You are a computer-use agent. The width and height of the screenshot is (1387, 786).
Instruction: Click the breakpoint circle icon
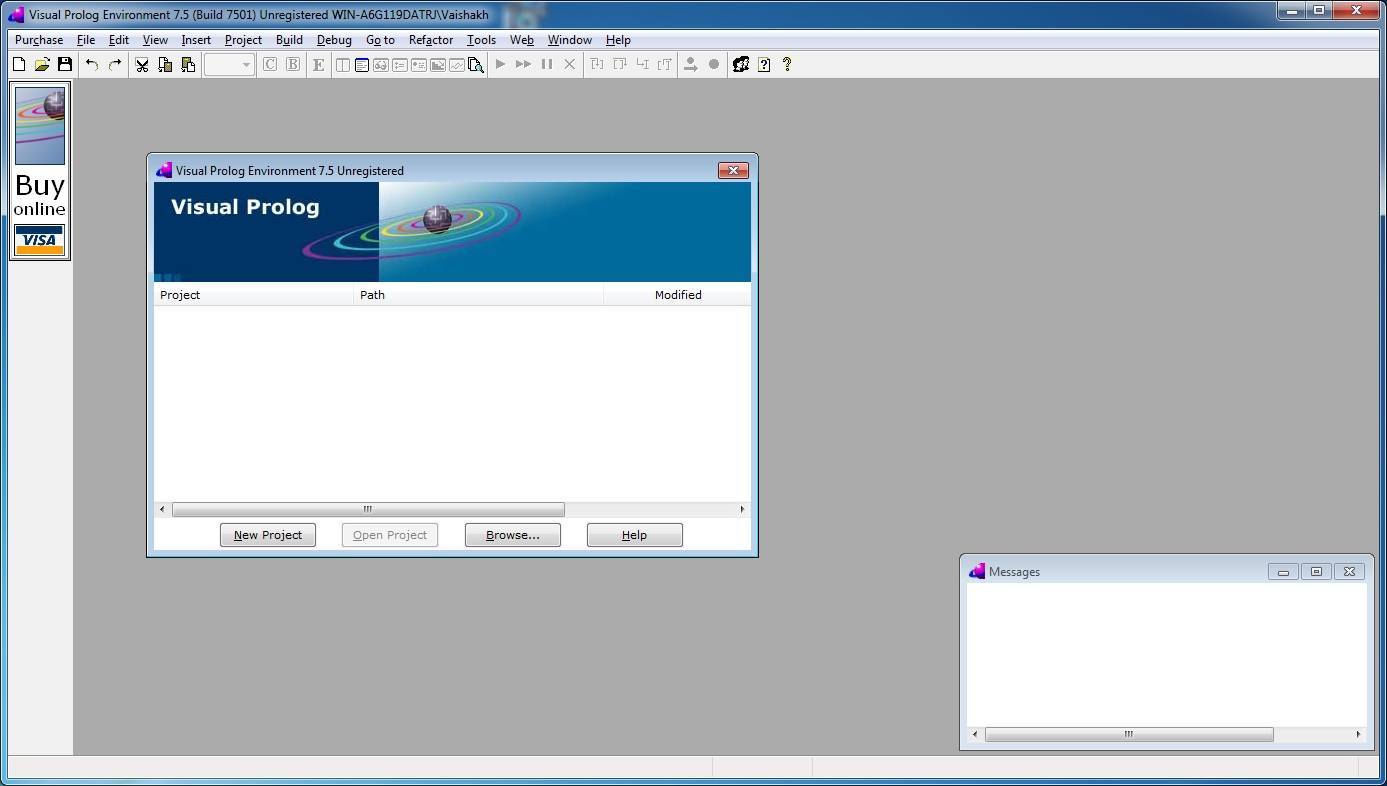click(714, 64)
